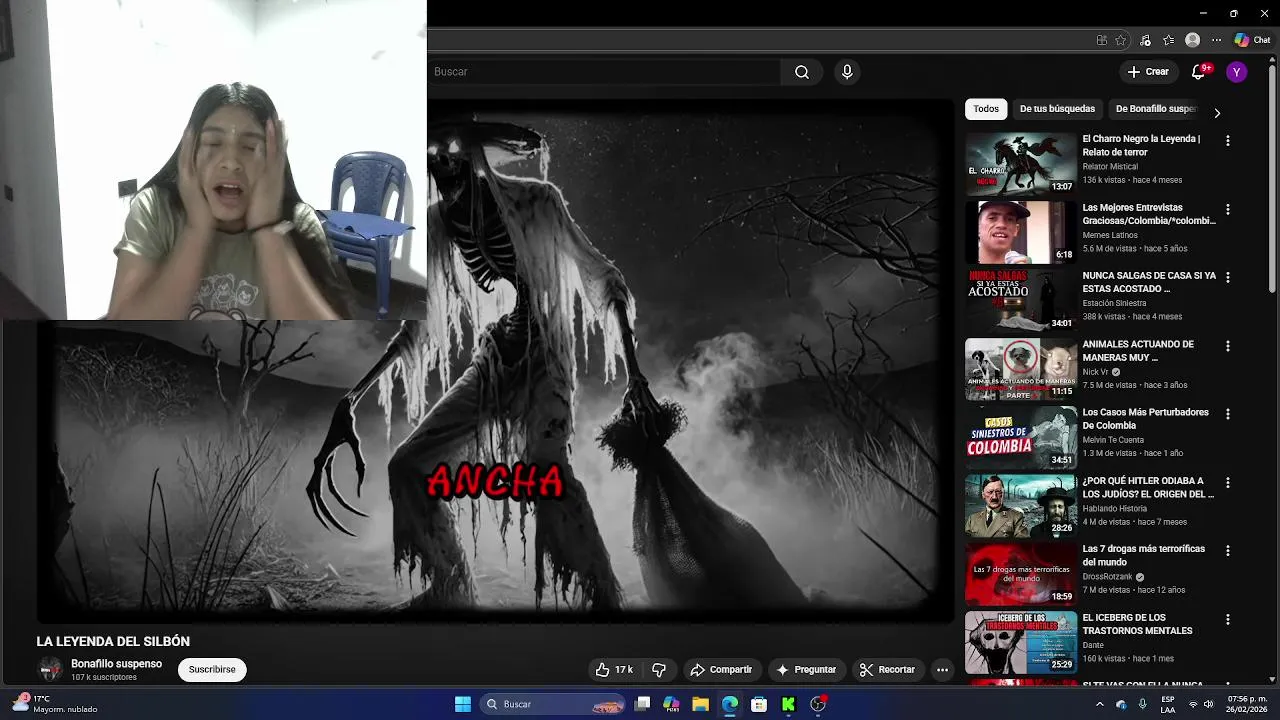Image resolution: width=1280 pixels, height=720 pixels.
Task: Open Windows Start menu
Action: (x=463, y=704)
